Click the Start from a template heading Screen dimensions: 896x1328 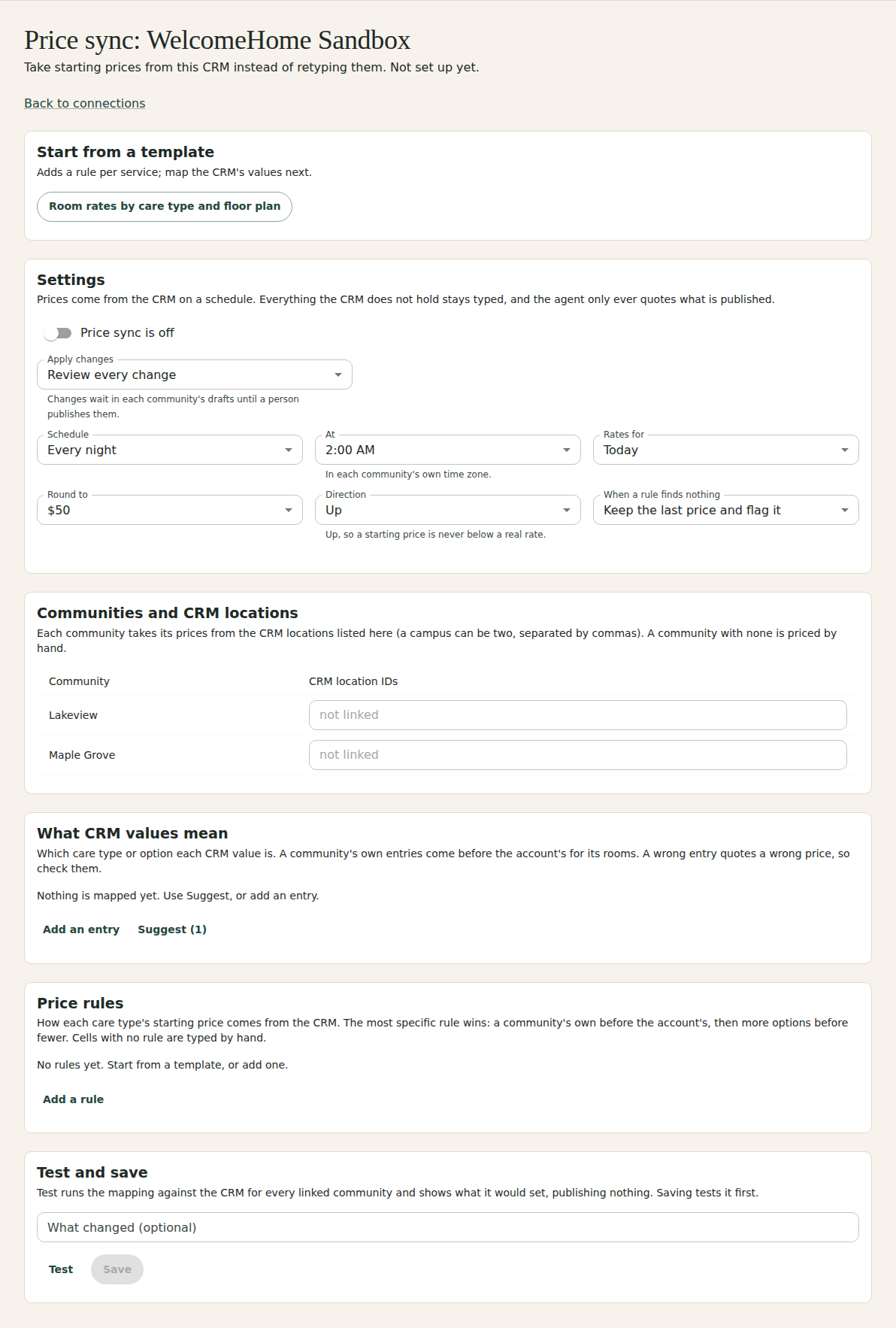[126, 152]
